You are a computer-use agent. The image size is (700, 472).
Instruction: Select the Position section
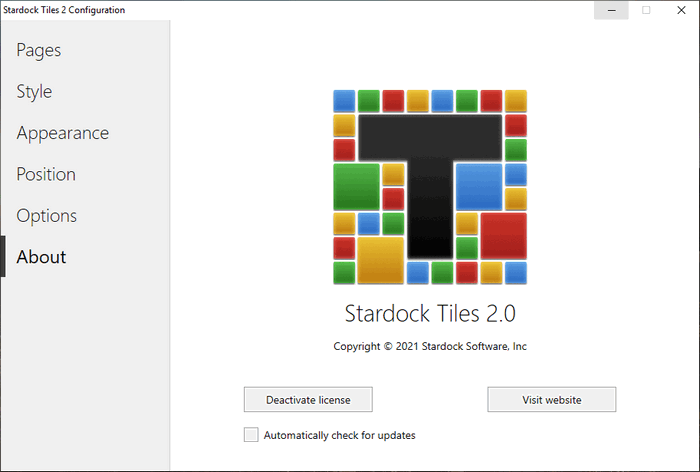coord(46,174)
